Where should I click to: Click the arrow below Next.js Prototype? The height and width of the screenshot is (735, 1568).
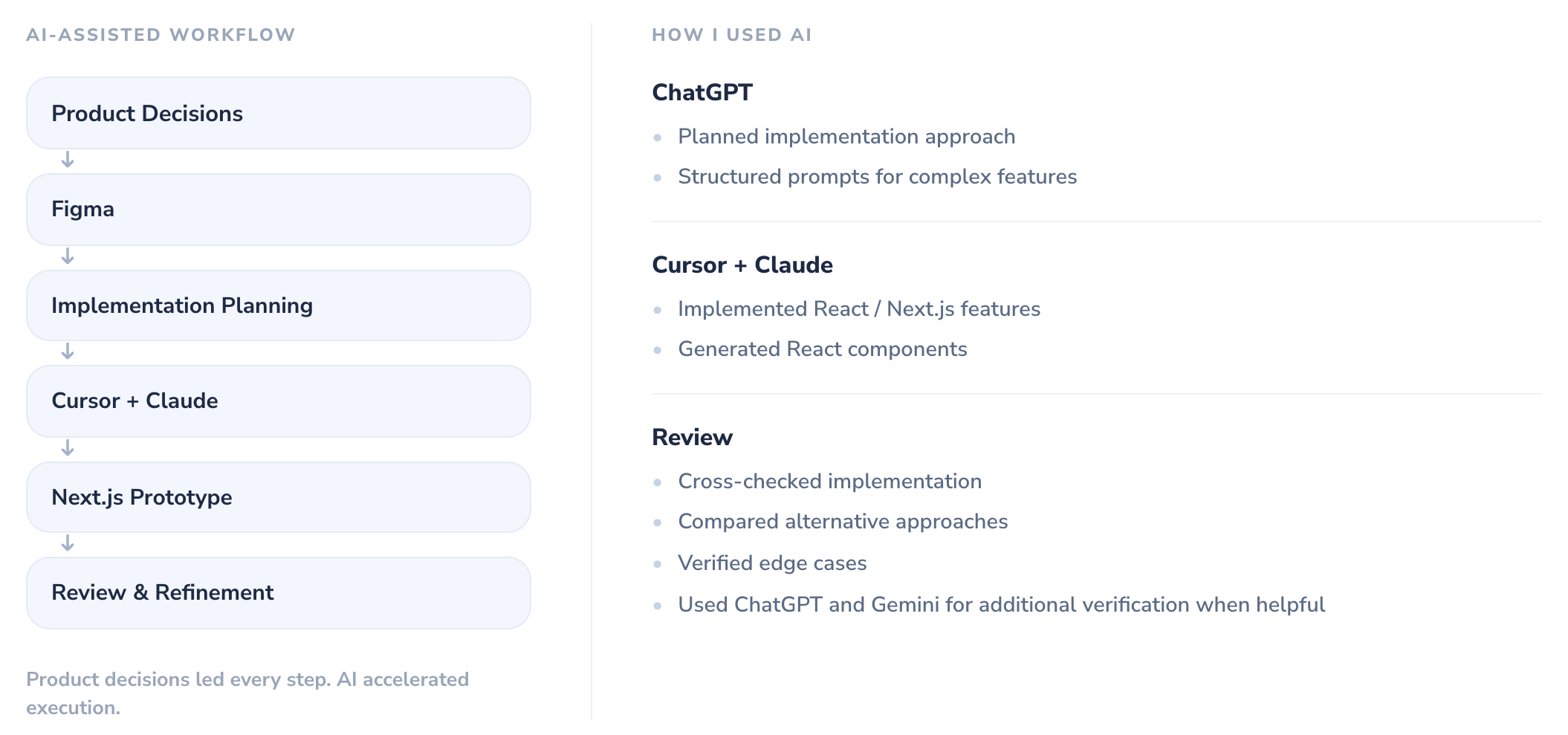[68, 543]
